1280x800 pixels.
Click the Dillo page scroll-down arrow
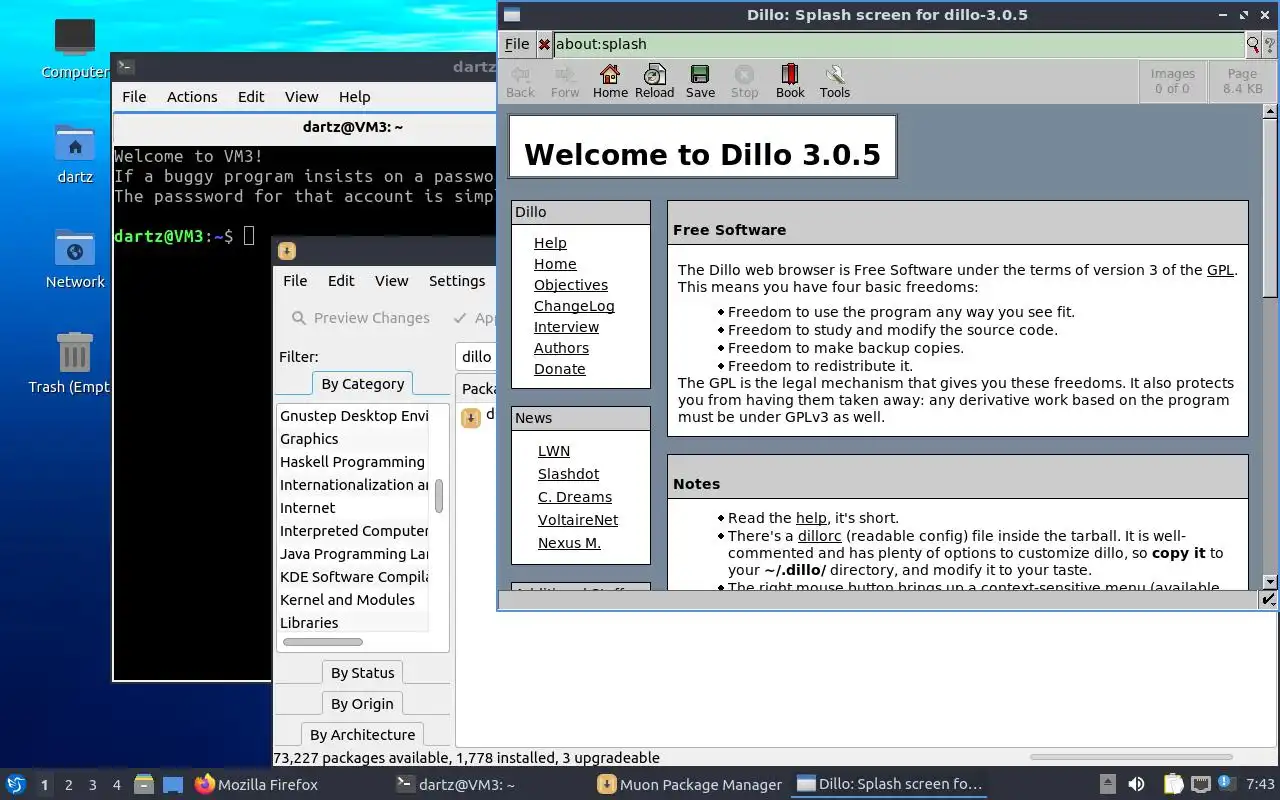pos(1270,582)
